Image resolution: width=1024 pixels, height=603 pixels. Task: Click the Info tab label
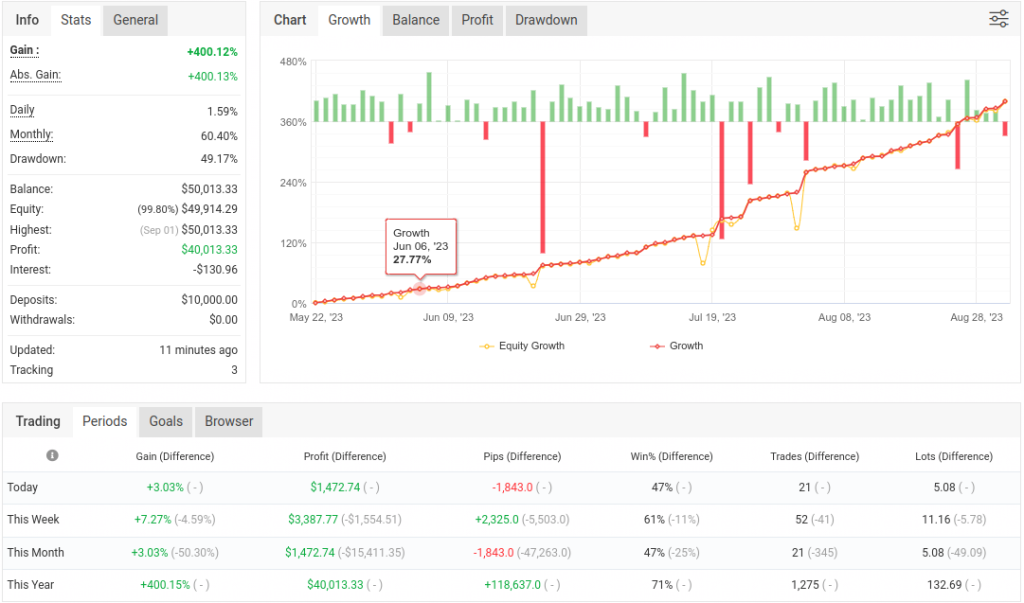click(x=27, y=20)
